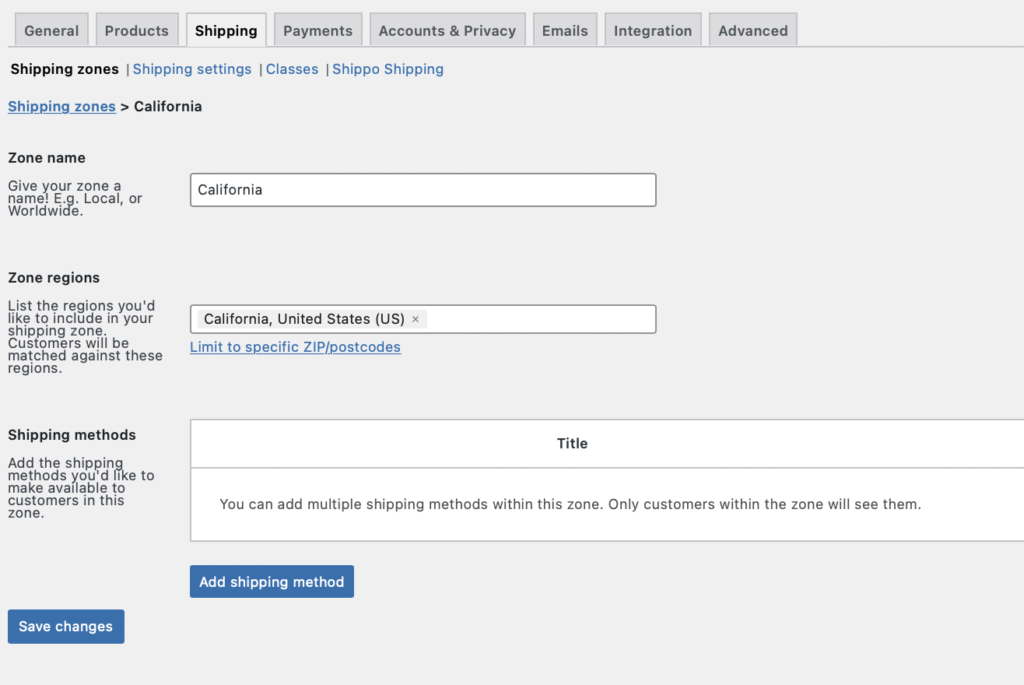Select the Advanced tab
The image size is (1024, 685).
point(753,31)
